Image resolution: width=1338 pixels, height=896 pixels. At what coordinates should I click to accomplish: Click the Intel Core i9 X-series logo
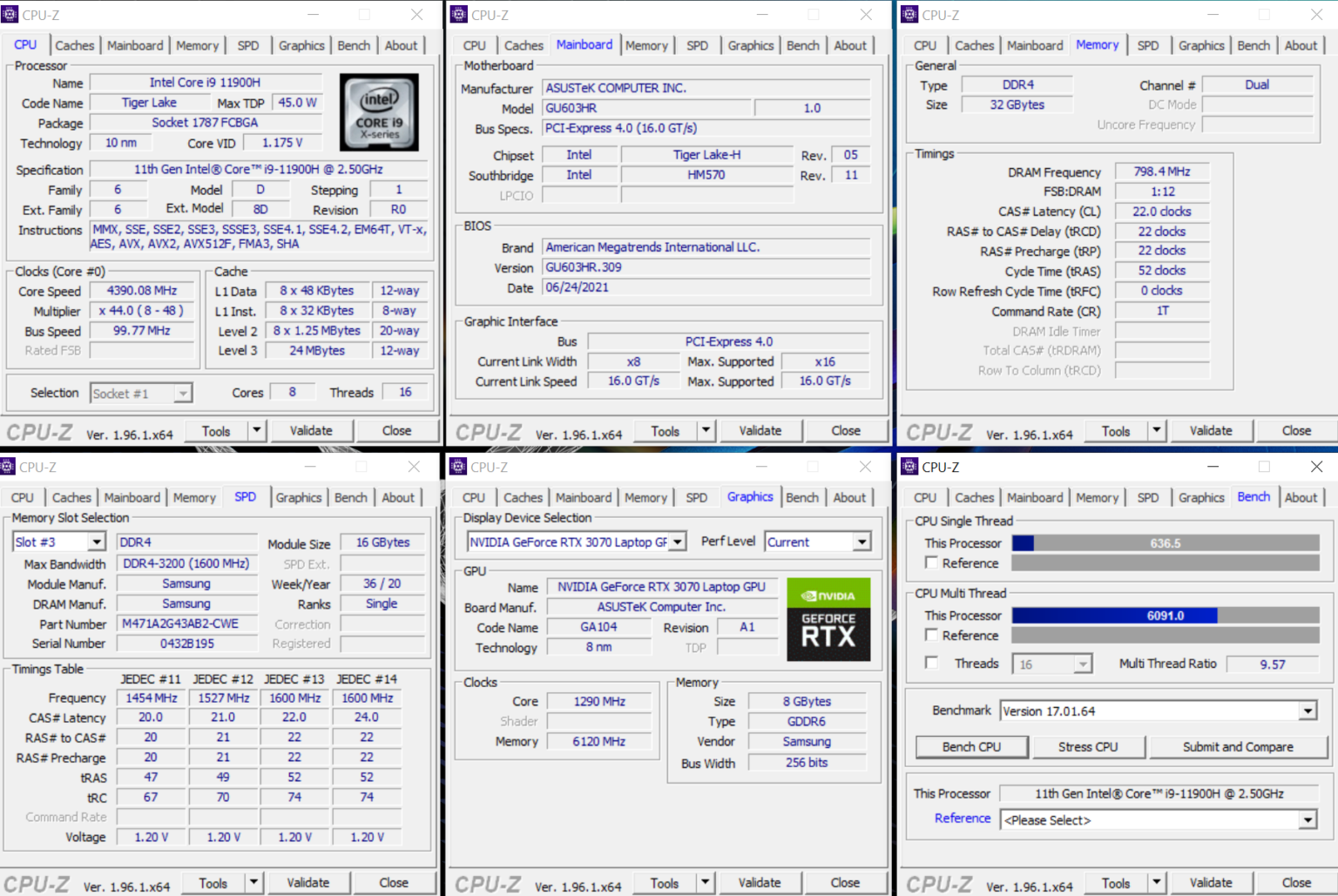coord(378,112)
